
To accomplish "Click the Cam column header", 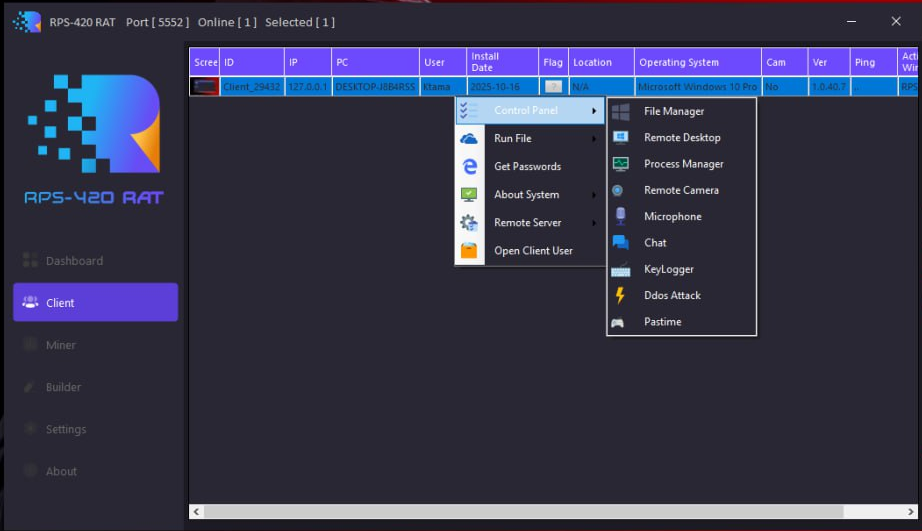I will [x=784, y=62].
